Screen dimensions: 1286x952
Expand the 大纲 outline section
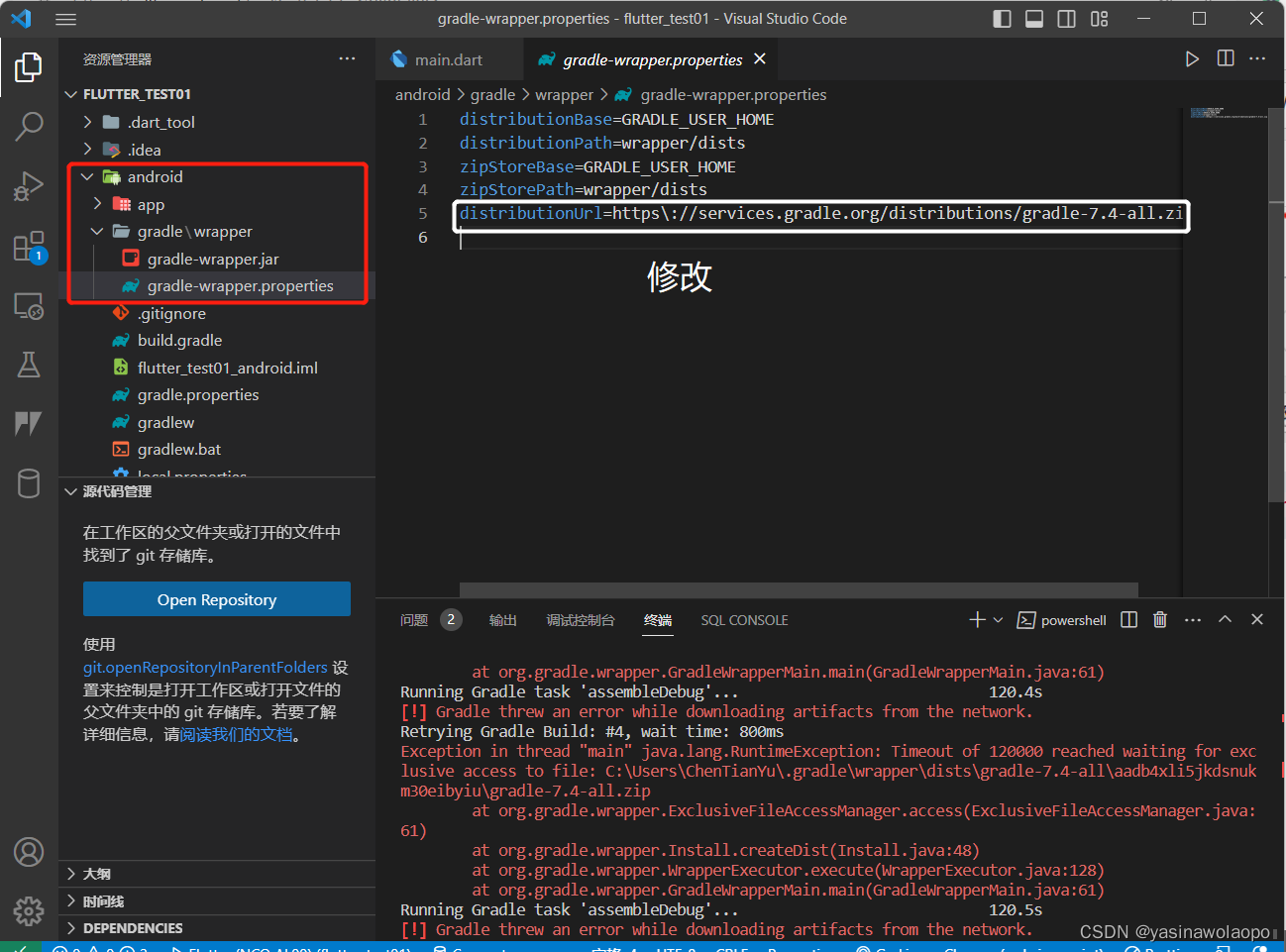71,874
